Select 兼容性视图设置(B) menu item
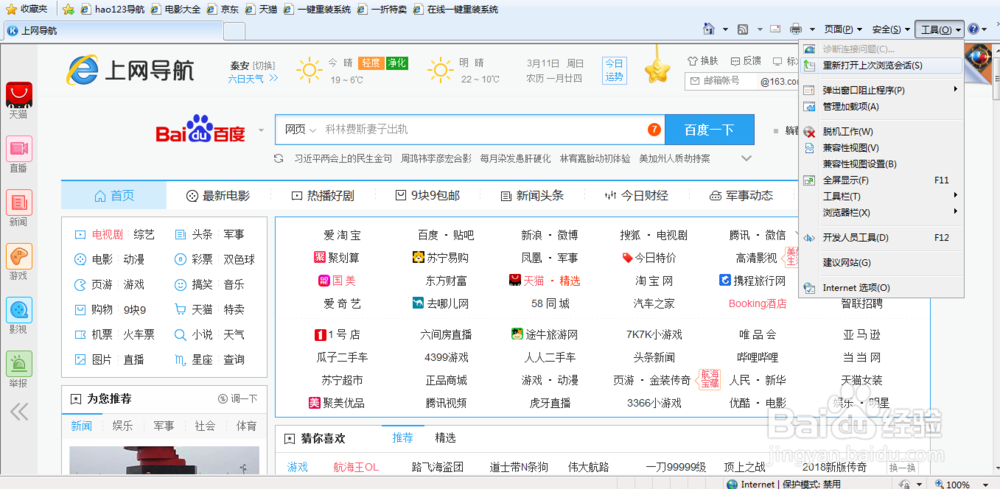The width and height of the screenshot is (1000, 489). coord(881,164)
